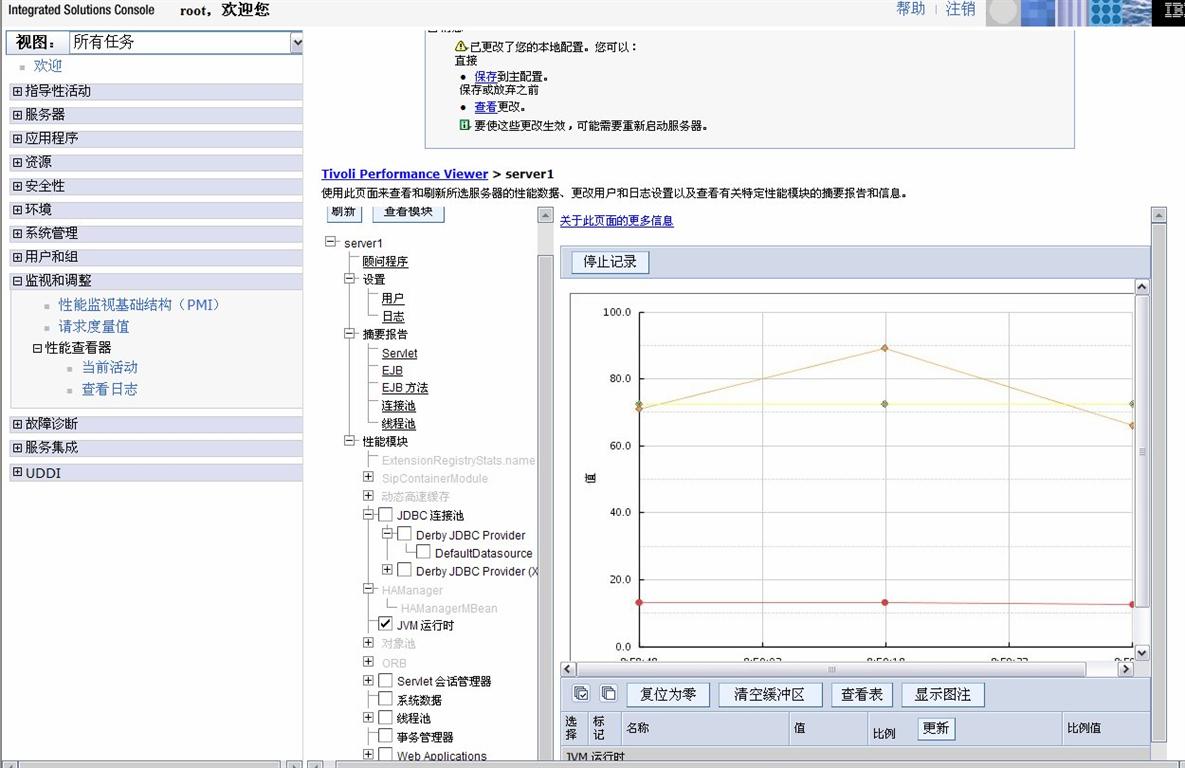The height and width of the screenshot is (768, 1185).
Task: Collapse the JDBC 连接池 tree node
Action: (x=368, y=515)
